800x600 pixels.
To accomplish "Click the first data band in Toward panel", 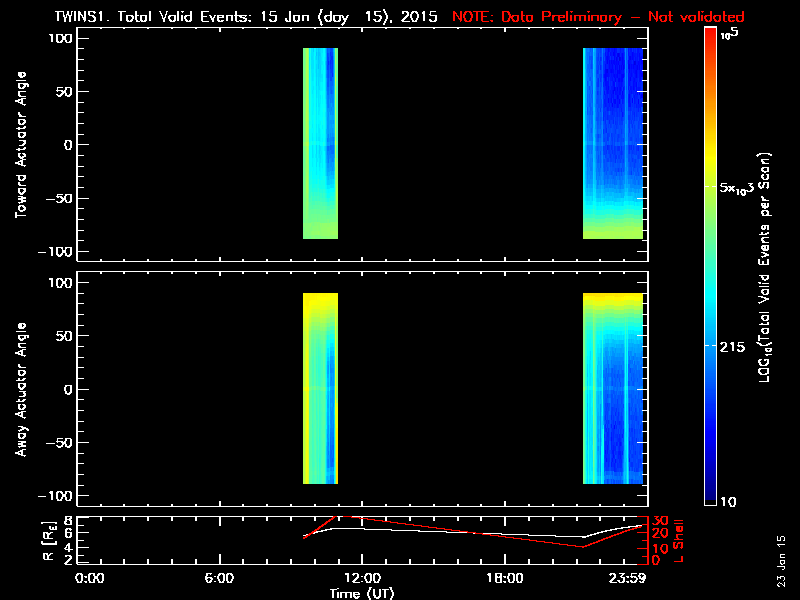I will click(x=321, y=143).
